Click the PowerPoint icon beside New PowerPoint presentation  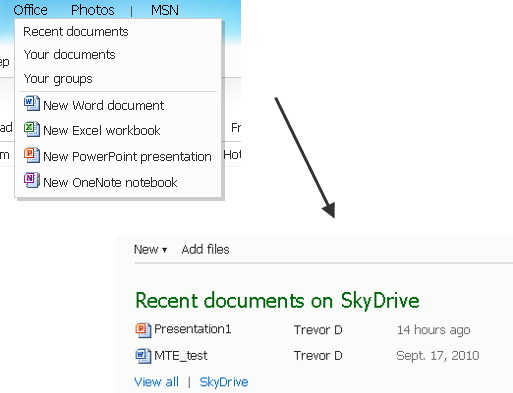pyautogui.click(x=32, y=155)
